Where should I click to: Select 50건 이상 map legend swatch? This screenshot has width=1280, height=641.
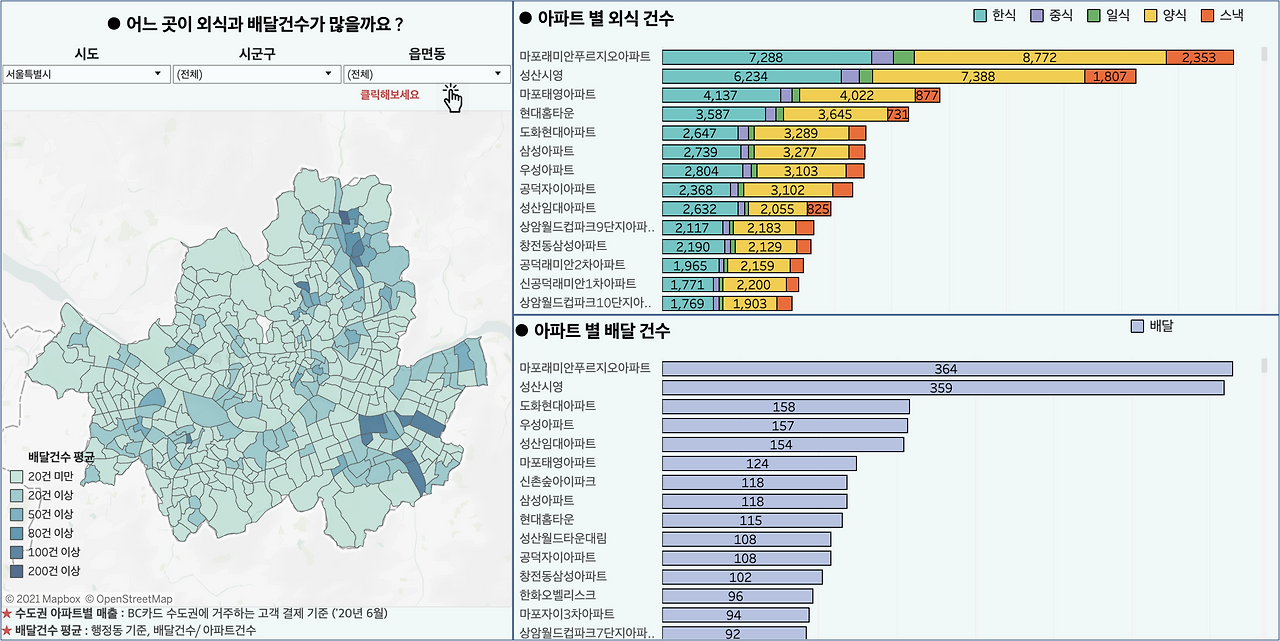click(17, 514)
